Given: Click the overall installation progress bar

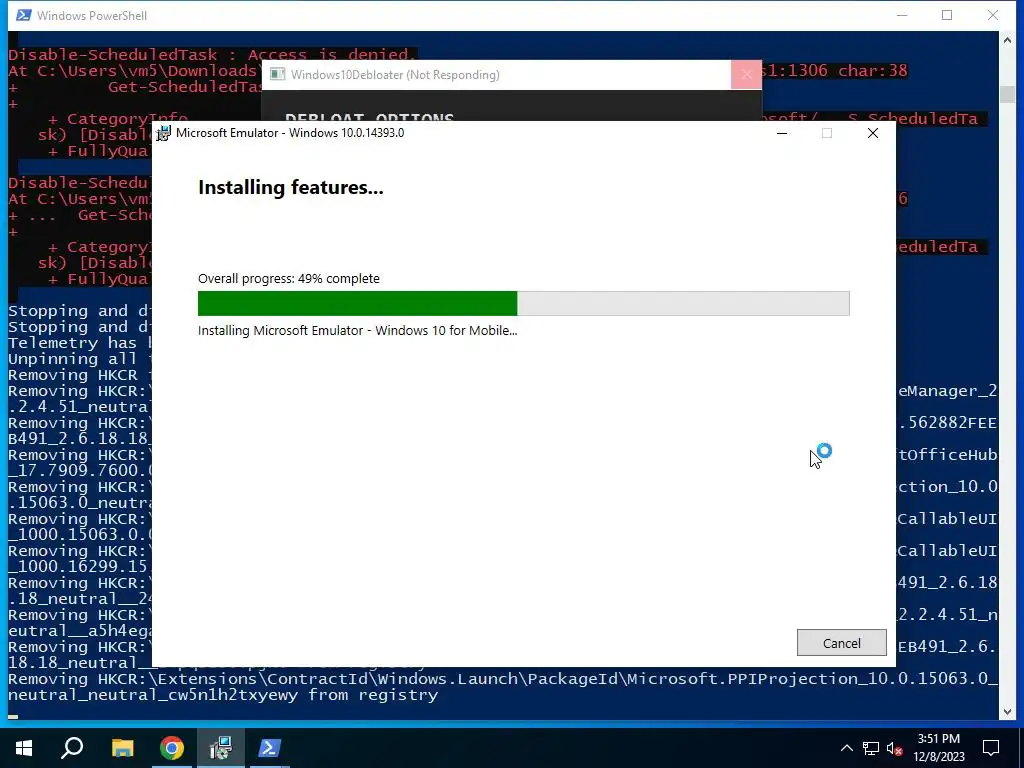Looking at the screenshot, I should [x=523, y=304].
